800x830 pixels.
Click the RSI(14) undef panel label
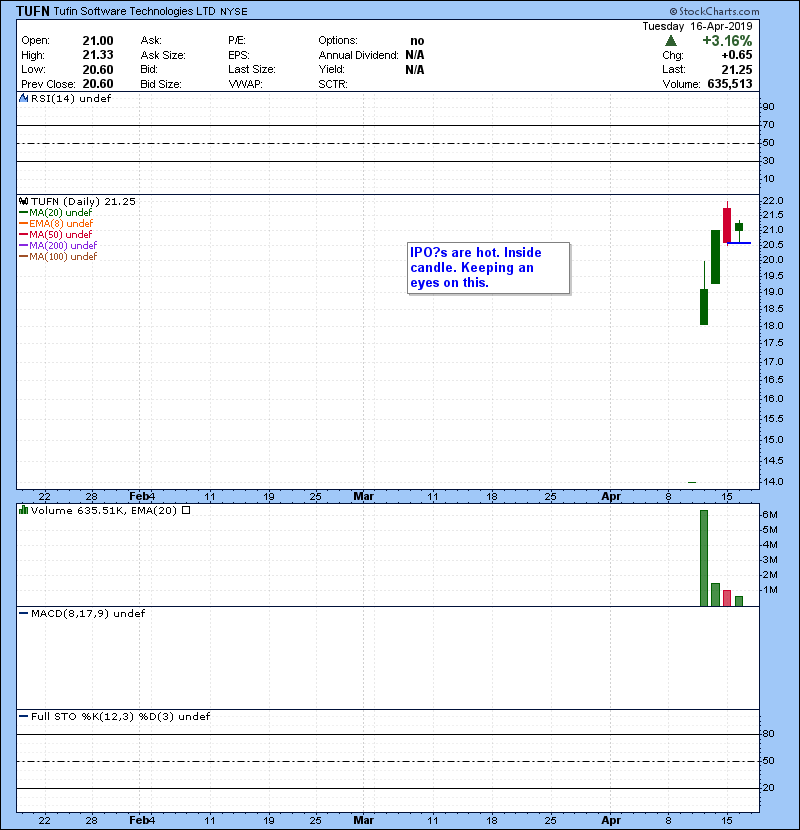pyautogui.click(x=71, y=98)
